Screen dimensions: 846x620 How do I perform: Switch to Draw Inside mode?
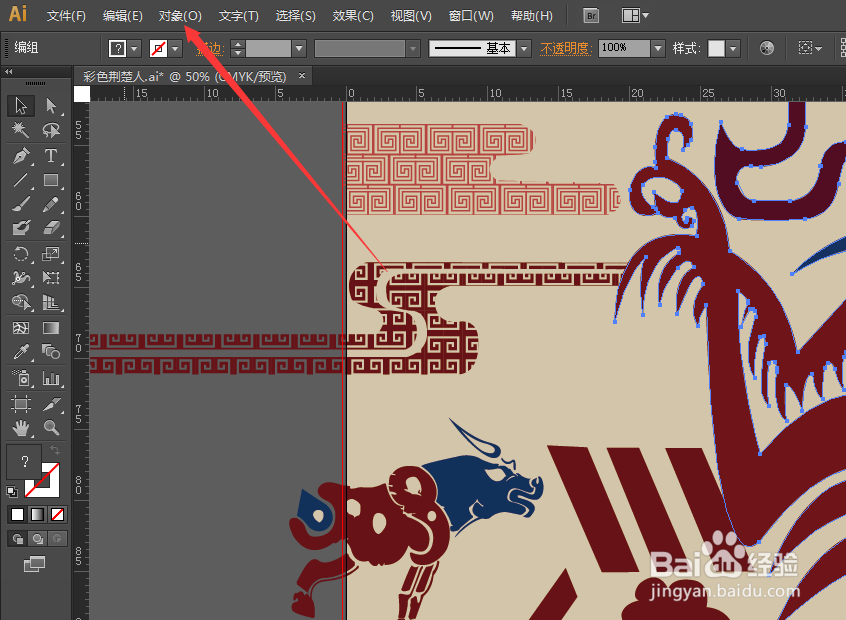point(57,539)
